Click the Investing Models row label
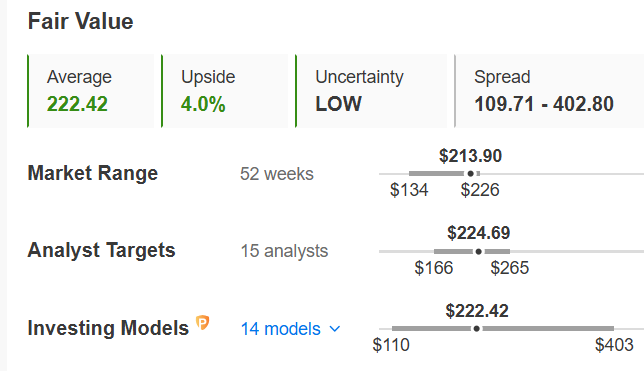This screenshot has width=644, height=371. click(x=108, y=328)
